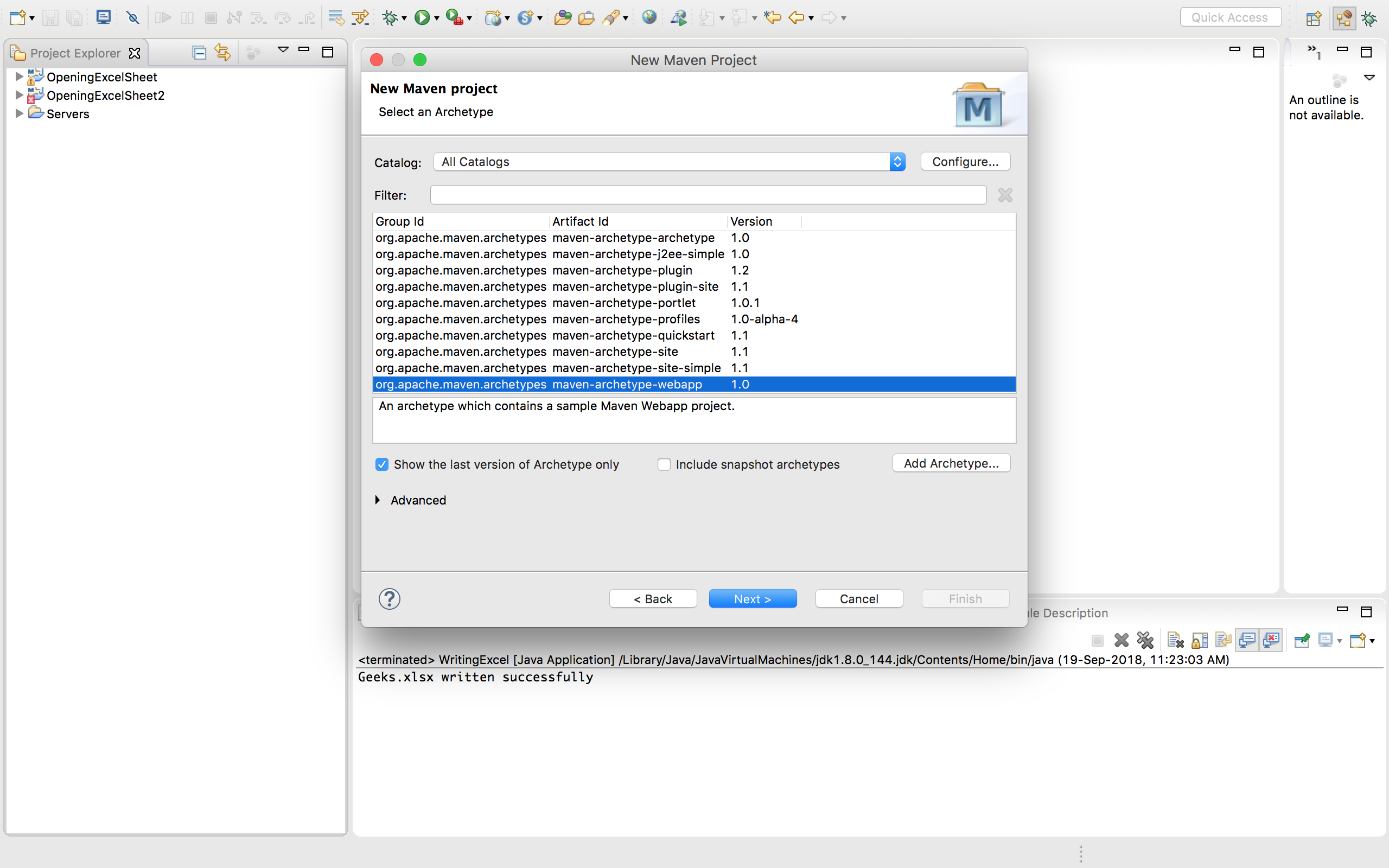1389x868 pixels.
Task: Click the Last Edit Location icon
Action: (x=773, y=18)
